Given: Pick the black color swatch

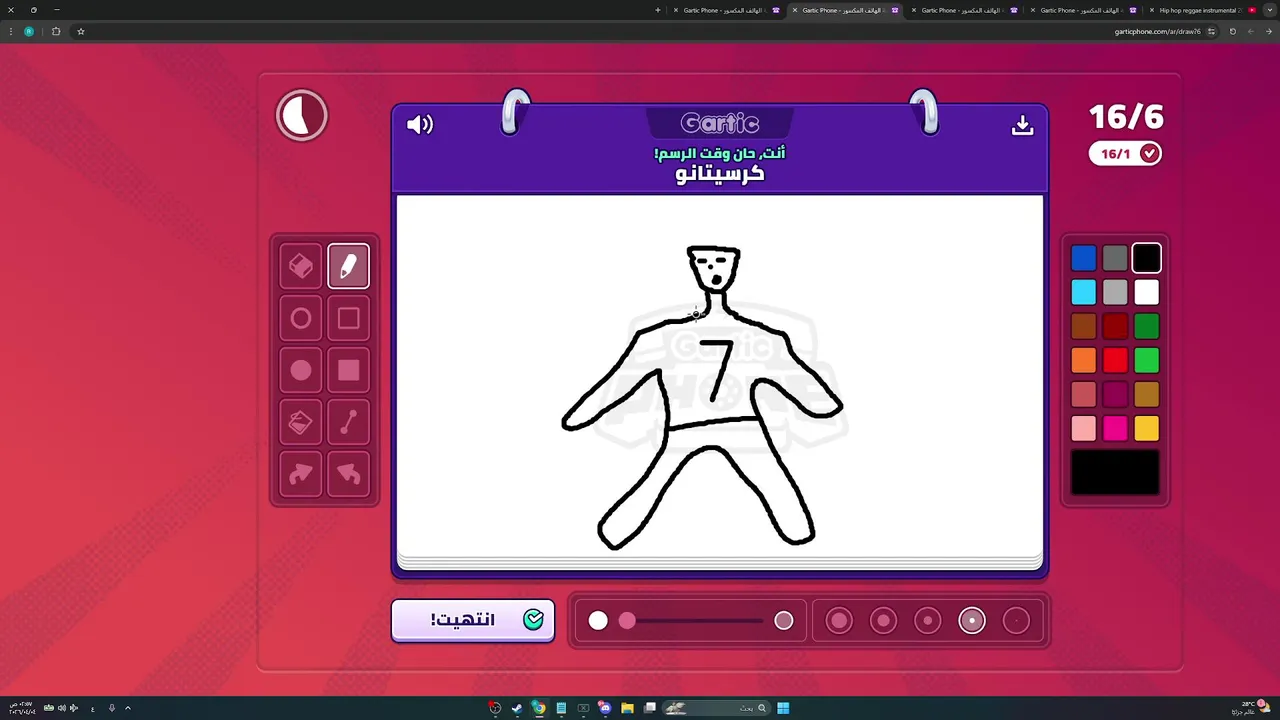Looking at the screenshot, I should point(1147,258).
